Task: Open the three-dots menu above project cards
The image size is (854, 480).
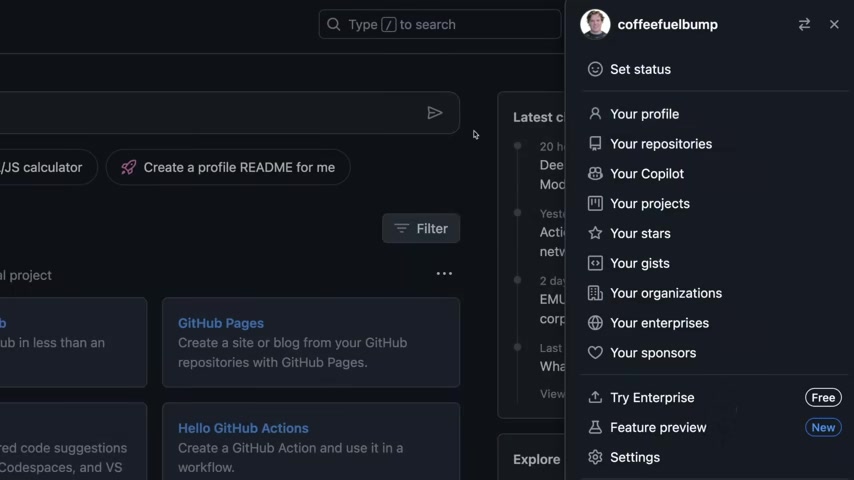Action: [x=444, y=274]
